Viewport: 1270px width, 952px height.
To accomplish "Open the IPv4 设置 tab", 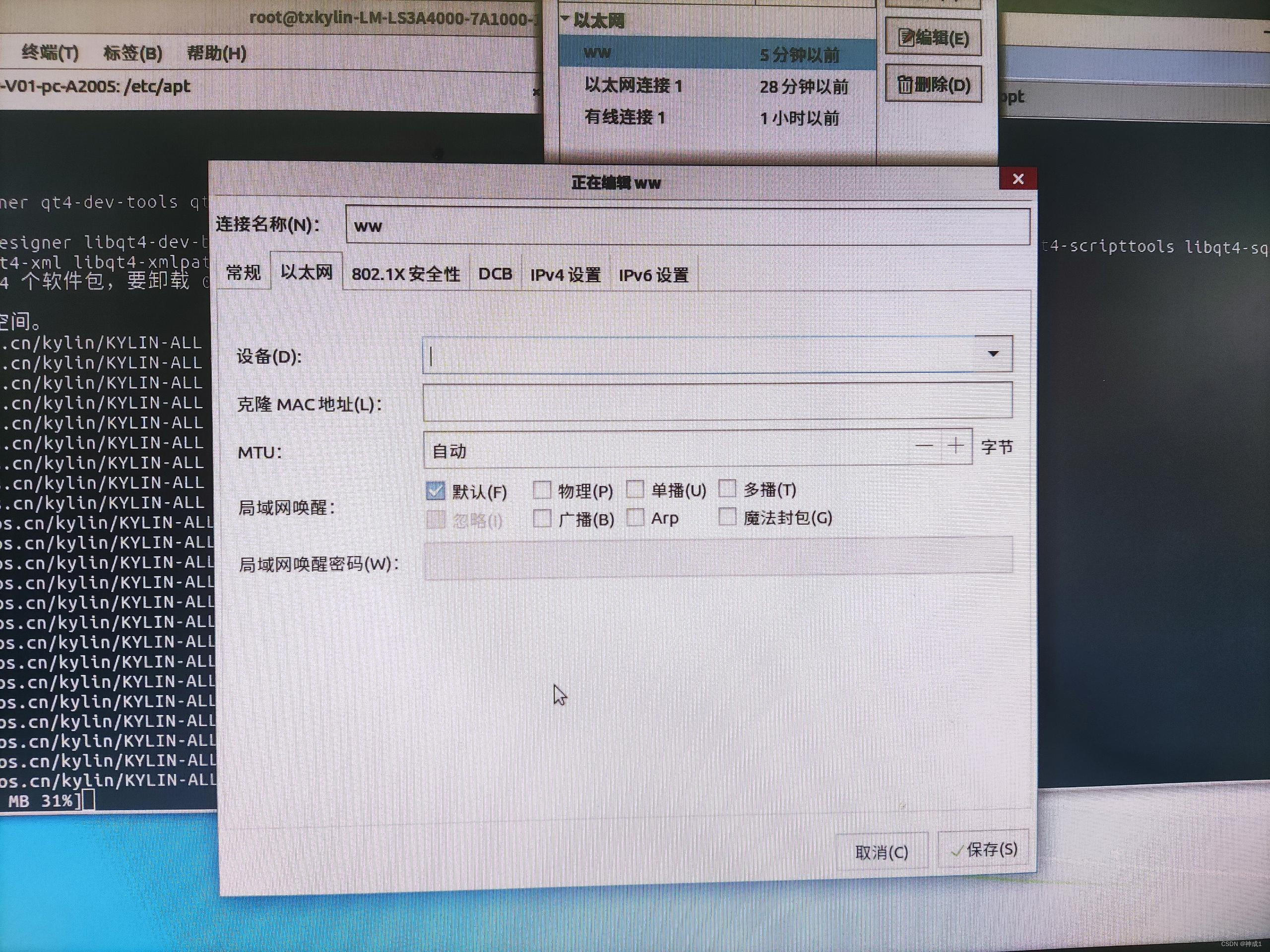I will (x=566, y=275).
